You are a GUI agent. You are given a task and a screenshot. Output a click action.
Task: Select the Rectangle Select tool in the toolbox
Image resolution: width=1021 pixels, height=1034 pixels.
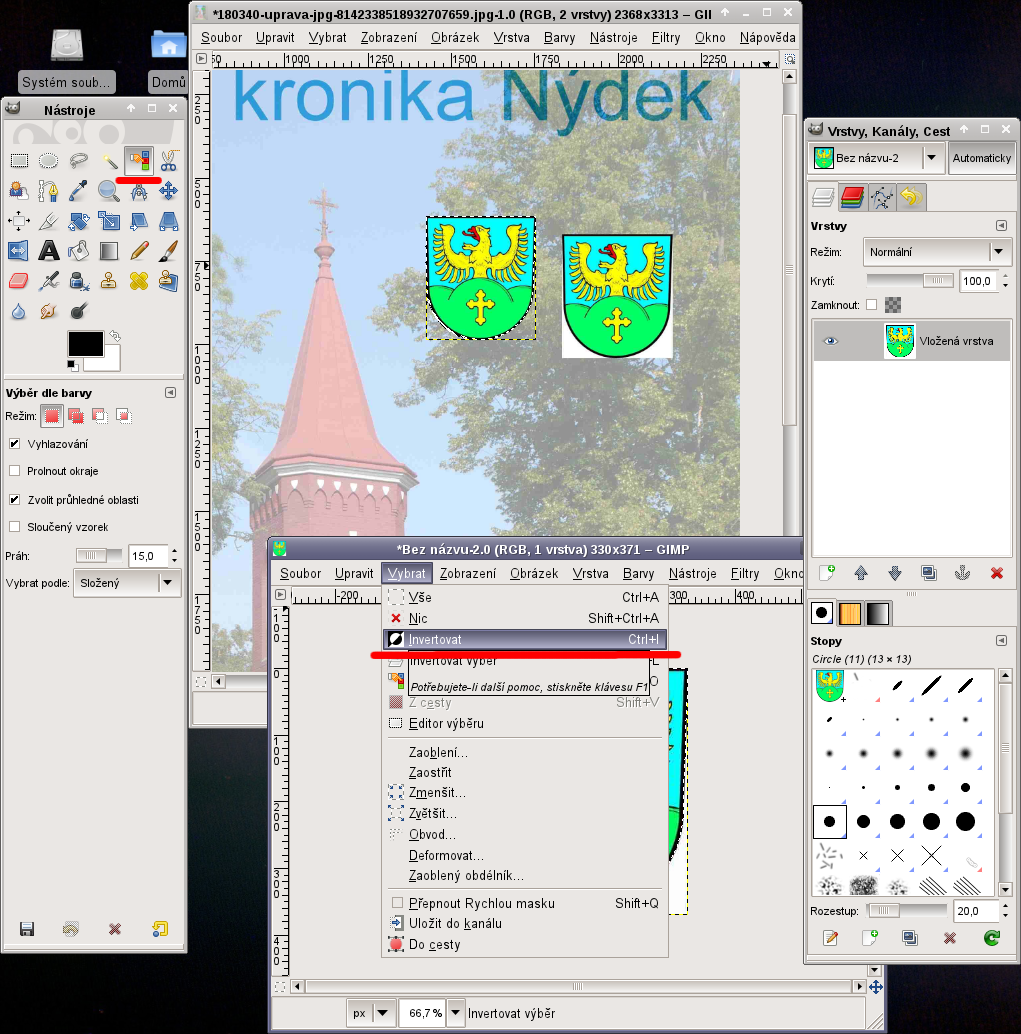click(x=19, y=160)
